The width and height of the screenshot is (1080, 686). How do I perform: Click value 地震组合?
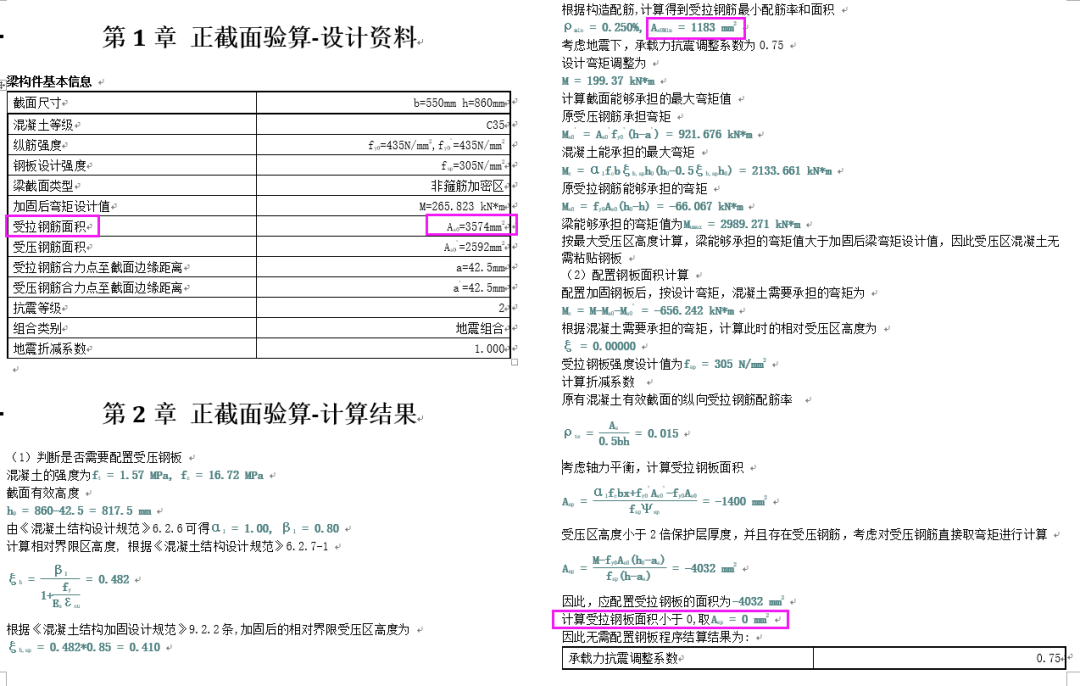[x=480, y=329]
